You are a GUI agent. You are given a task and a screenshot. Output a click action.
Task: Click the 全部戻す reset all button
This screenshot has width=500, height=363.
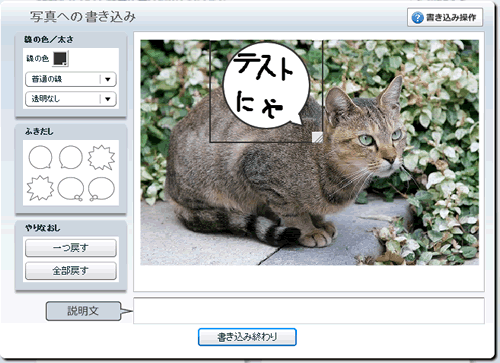click(71, 271)
